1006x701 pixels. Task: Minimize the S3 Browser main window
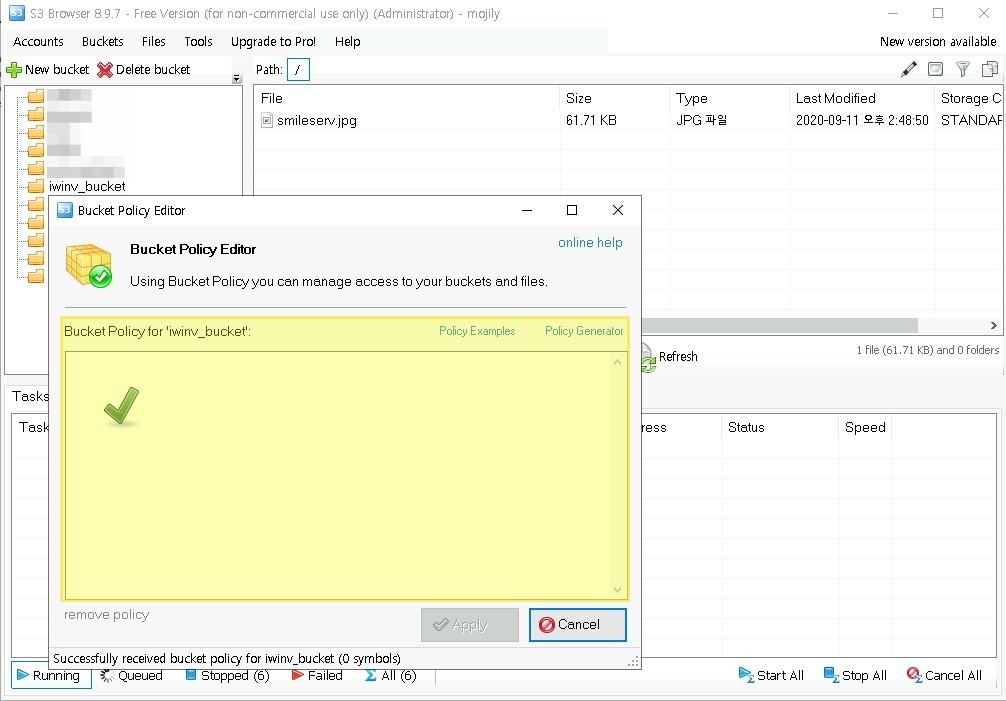point(893,13)
